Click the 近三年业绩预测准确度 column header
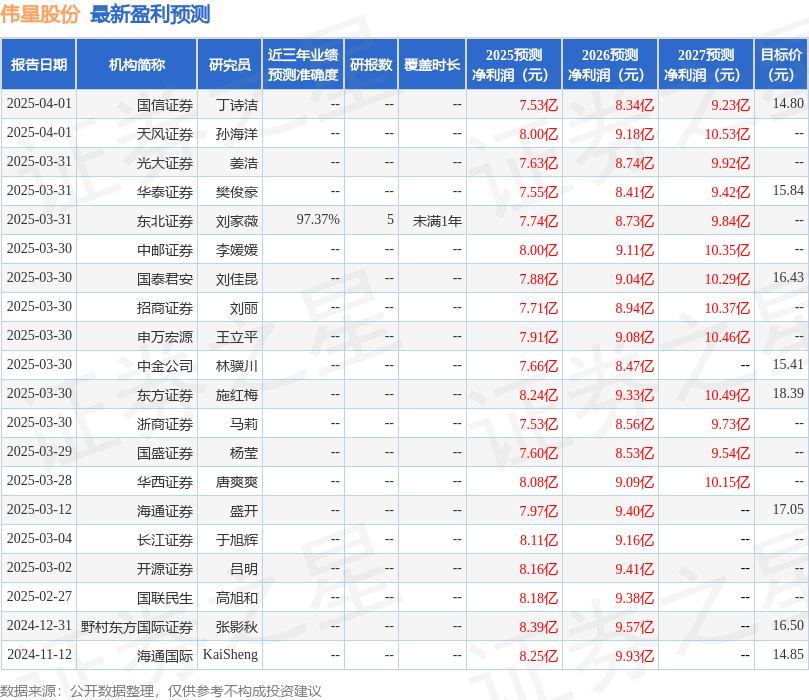The height and width of the screenshot is (700, 809). click(x=303, y=64)
